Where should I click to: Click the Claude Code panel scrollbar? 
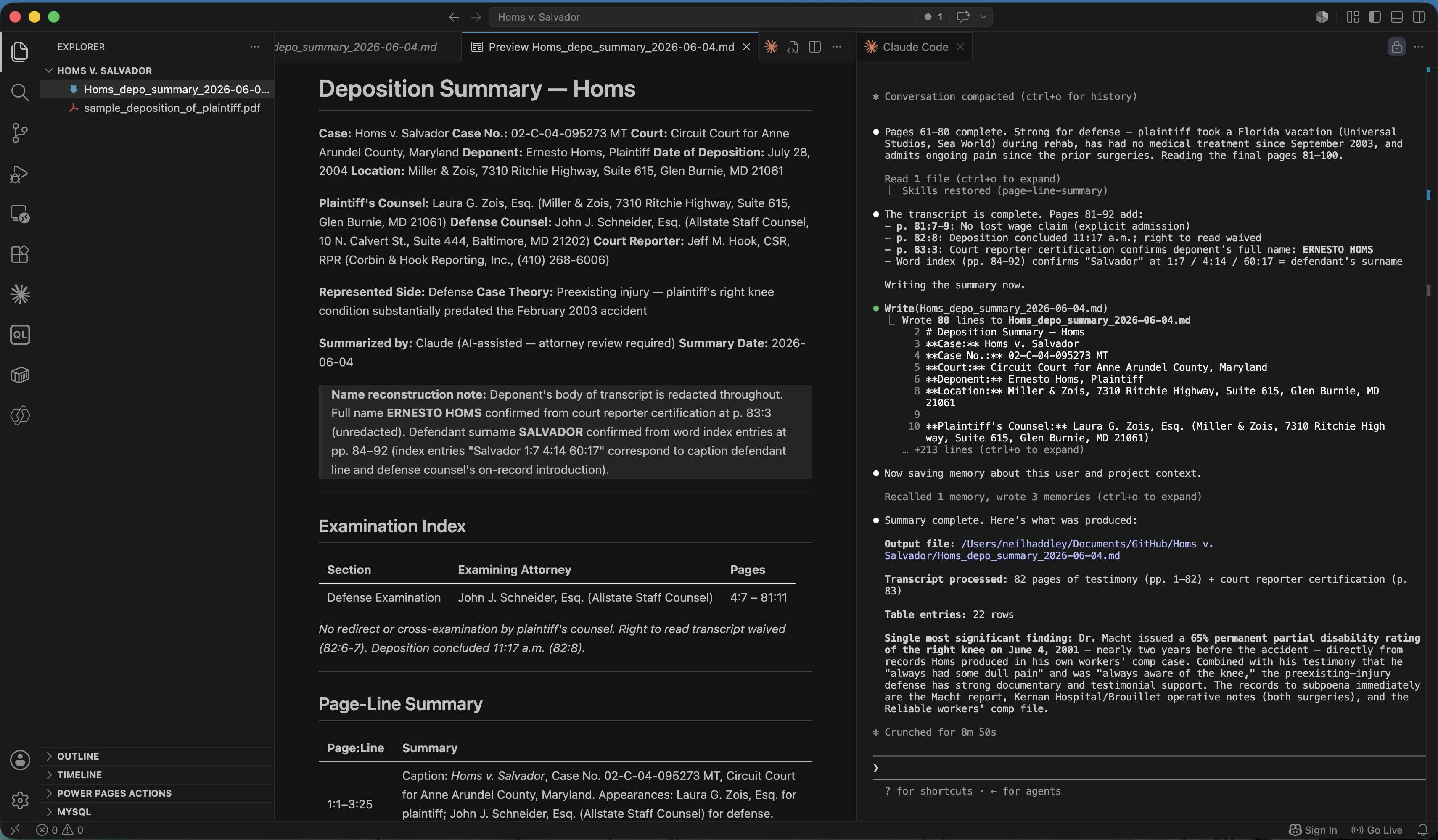[1428, 290]
